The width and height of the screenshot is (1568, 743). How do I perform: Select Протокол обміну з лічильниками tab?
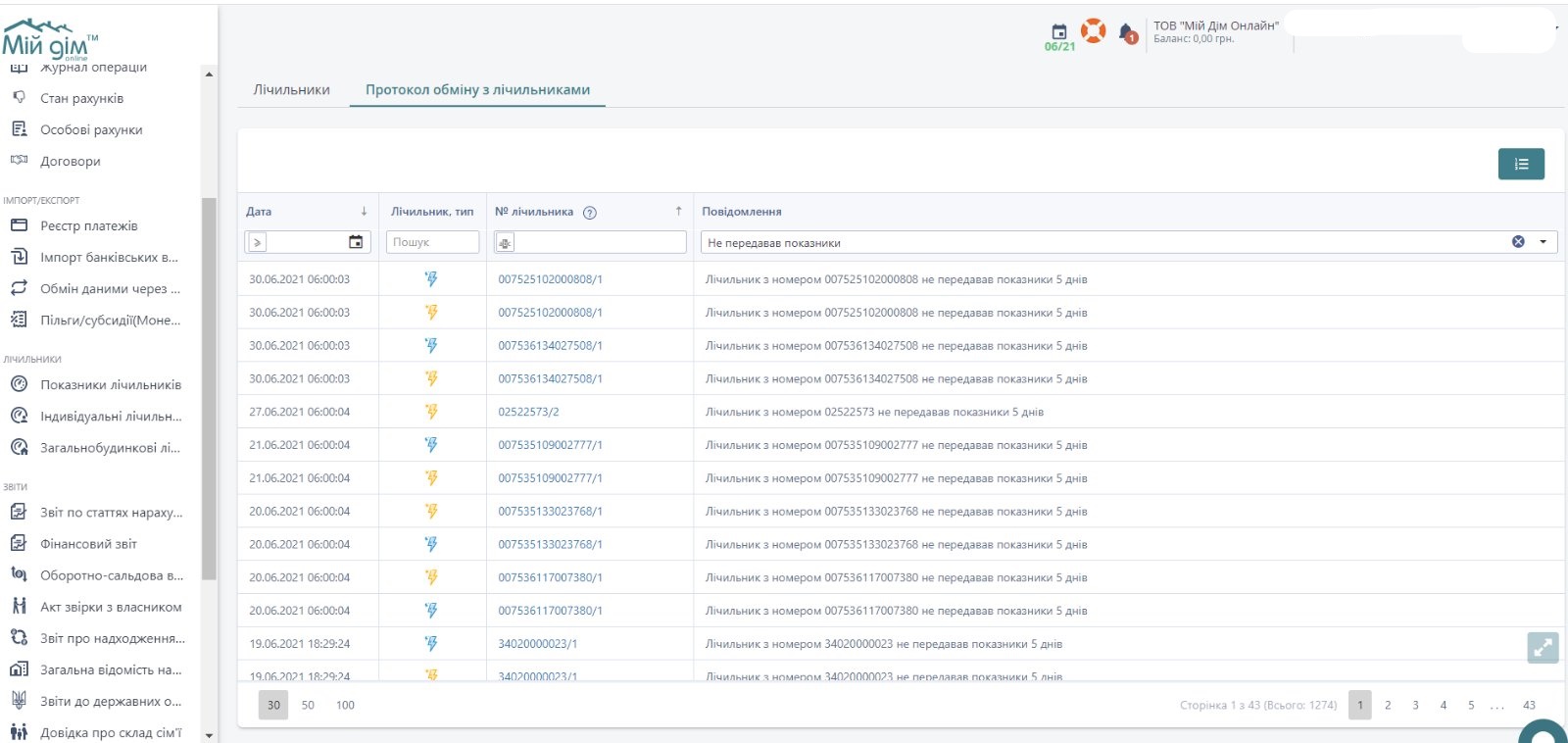tap(477, 90)
